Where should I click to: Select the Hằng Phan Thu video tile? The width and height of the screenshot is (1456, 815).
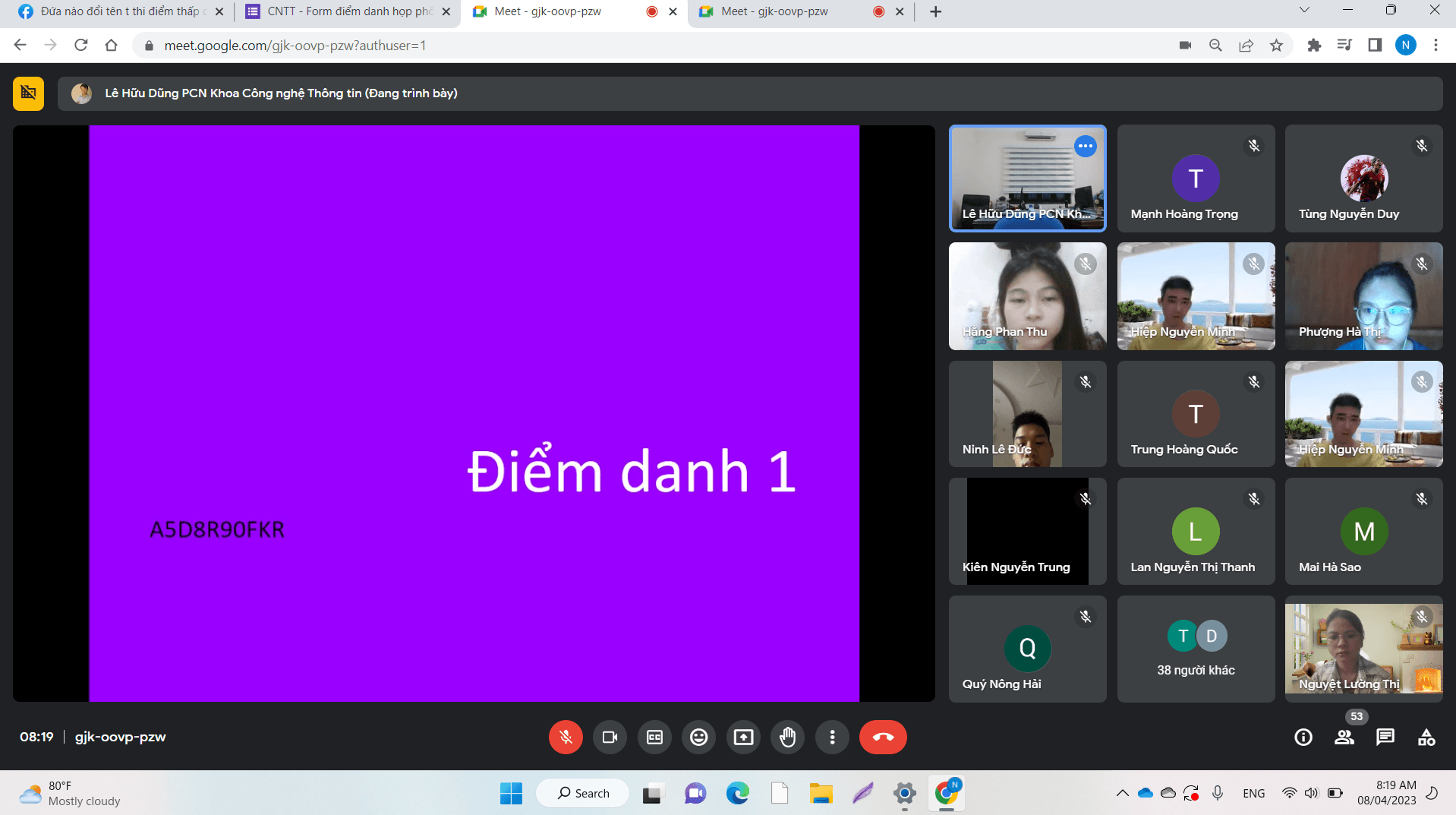[1027, 296]
